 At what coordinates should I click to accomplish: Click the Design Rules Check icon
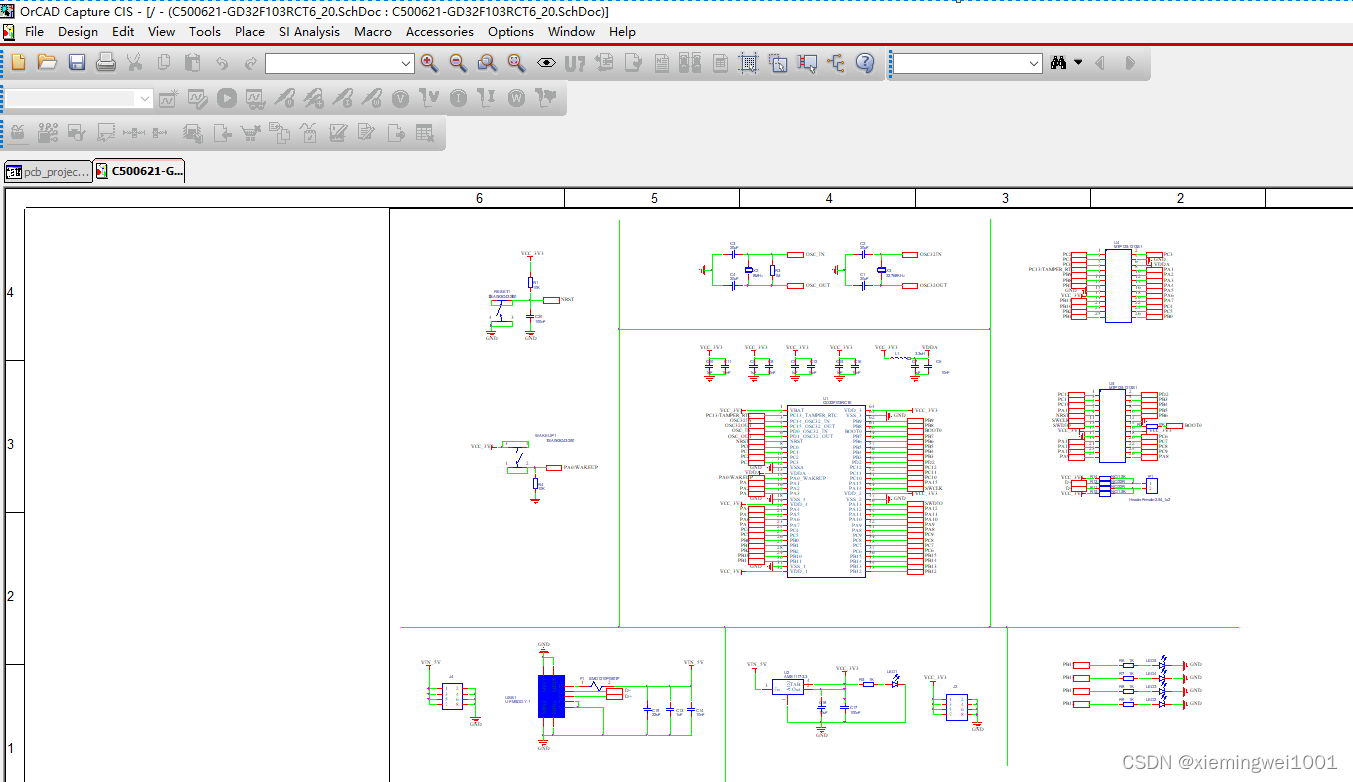(x=633, y=62)
